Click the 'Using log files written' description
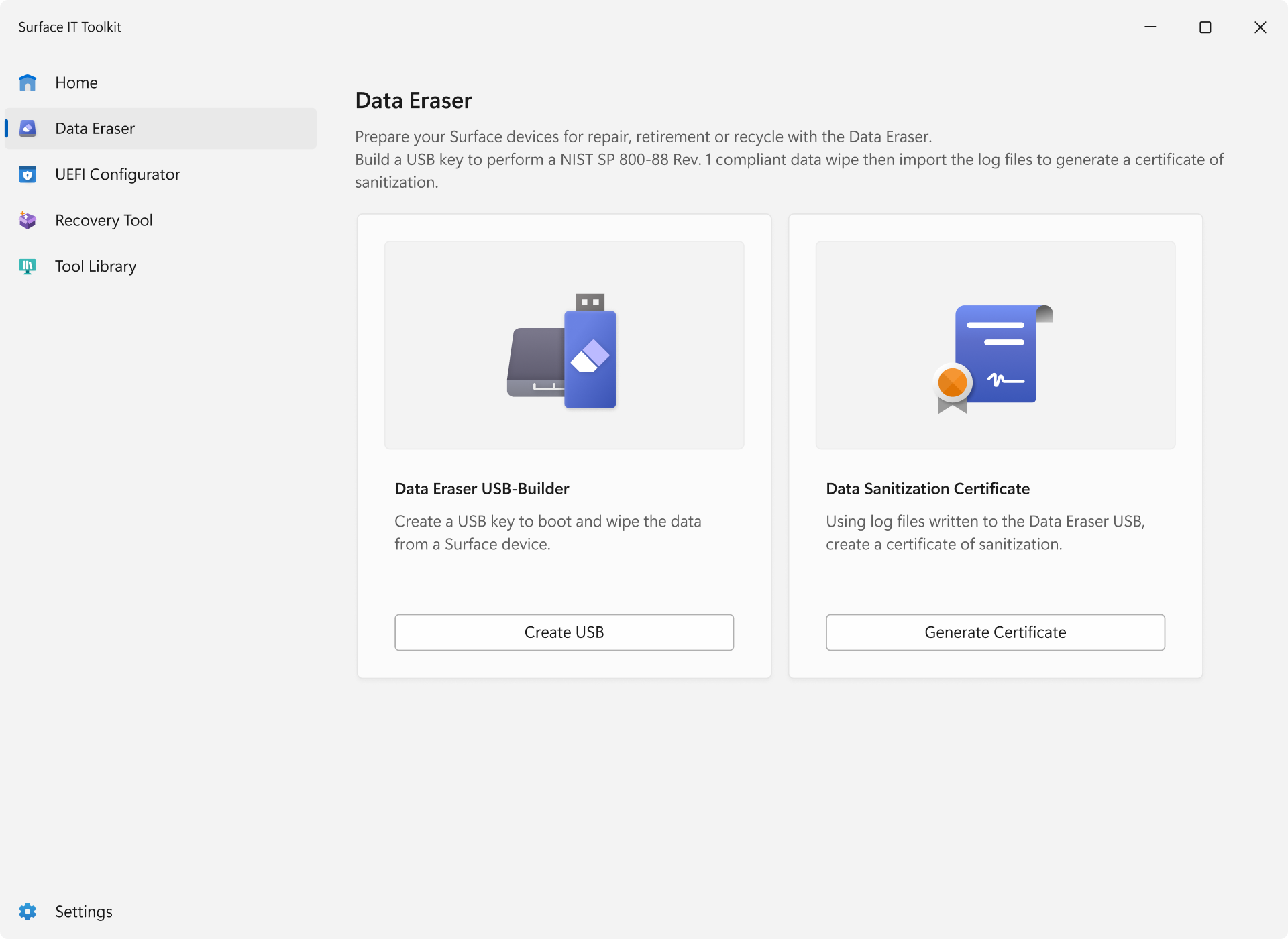The image size is (1288, 939). point(985,533)
